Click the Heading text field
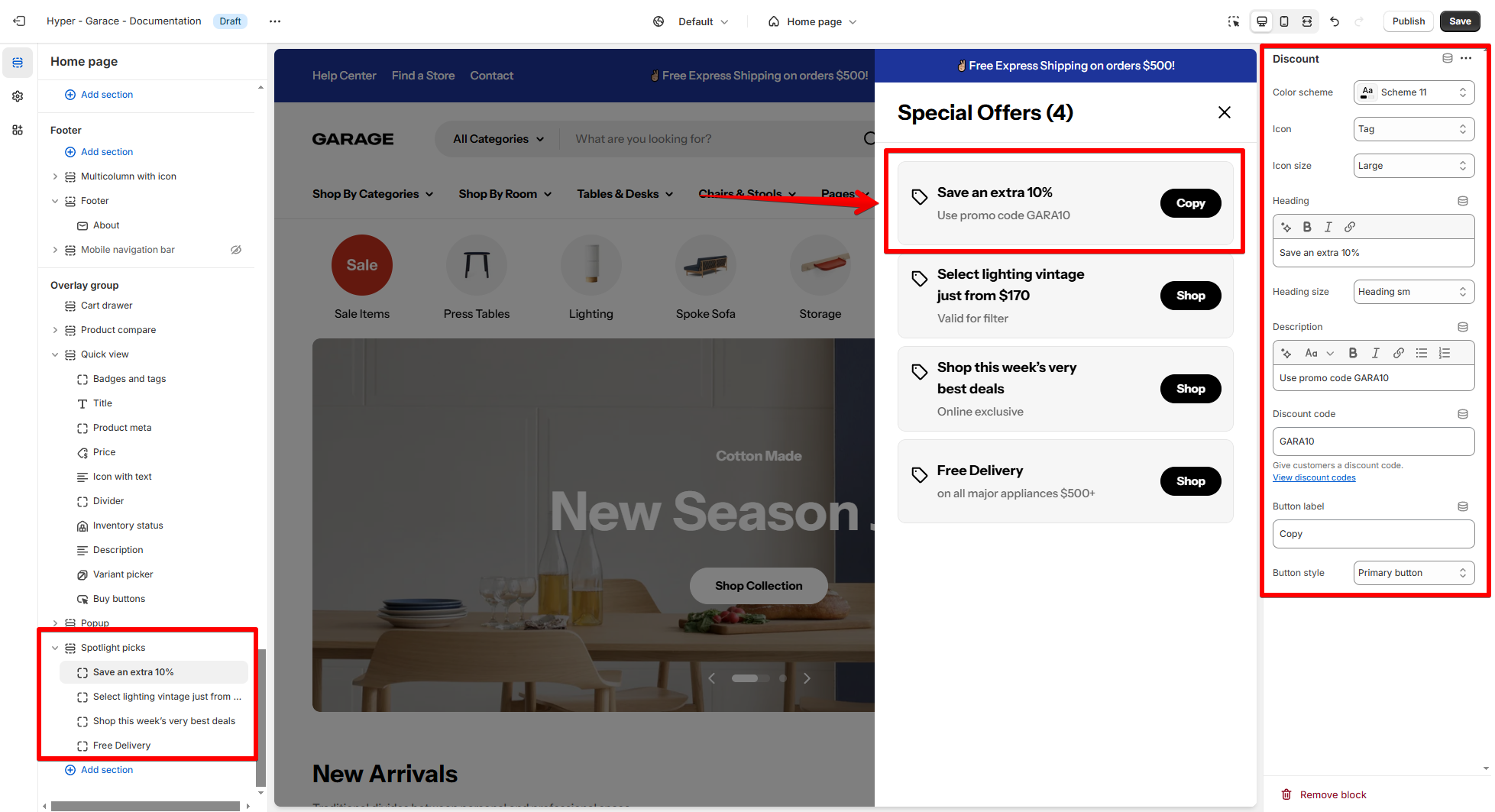Image resolution: width=1495 pixels, height=812 pixels. 1373,253
